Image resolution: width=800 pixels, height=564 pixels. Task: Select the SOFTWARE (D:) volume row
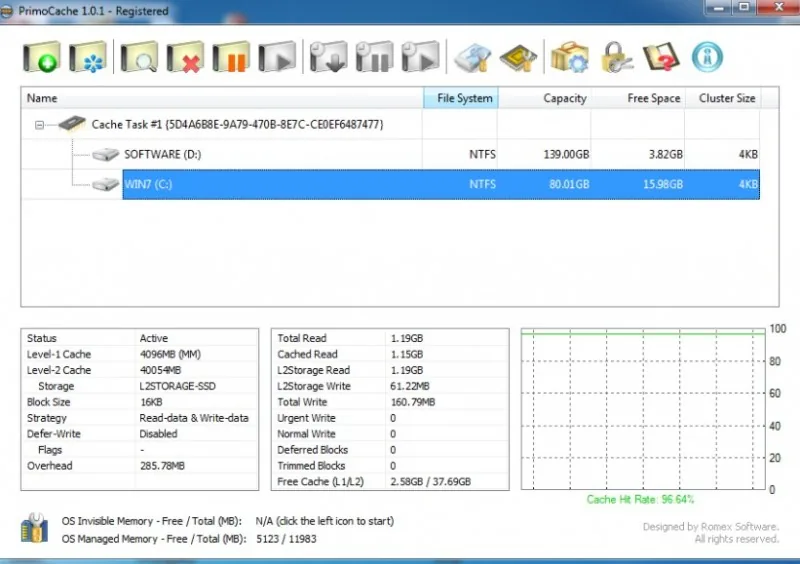390,154
